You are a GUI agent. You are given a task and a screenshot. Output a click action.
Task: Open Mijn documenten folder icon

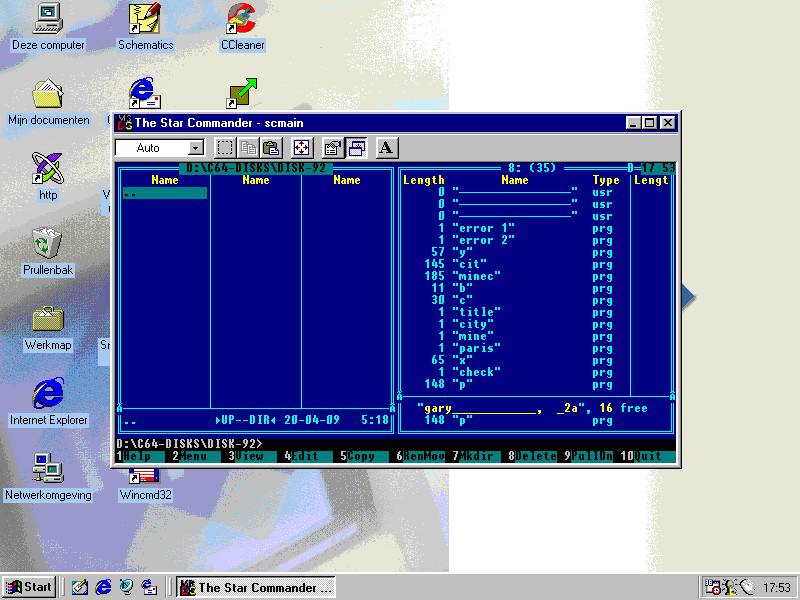(x=48, y=102)
